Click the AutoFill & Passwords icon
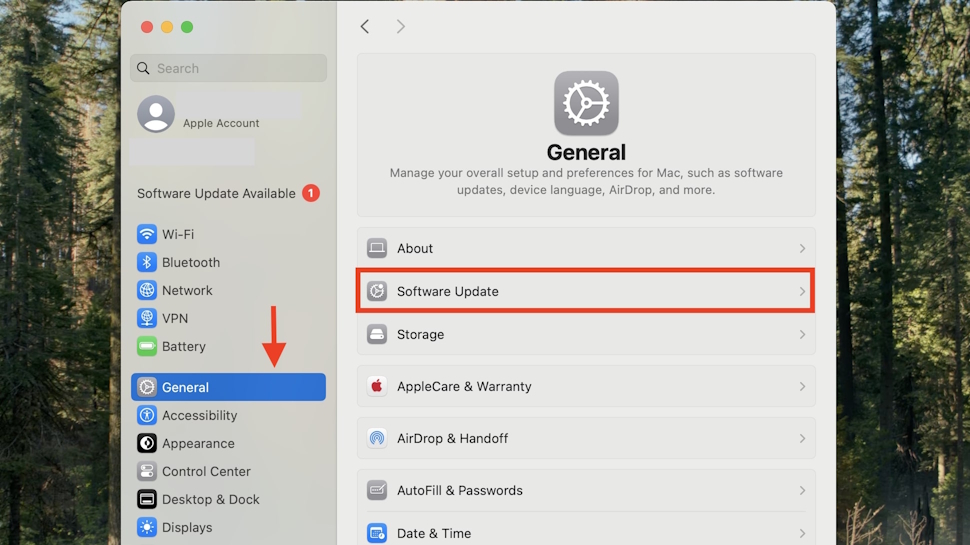This screenshot has width=970, height=545. coord(377,490)
